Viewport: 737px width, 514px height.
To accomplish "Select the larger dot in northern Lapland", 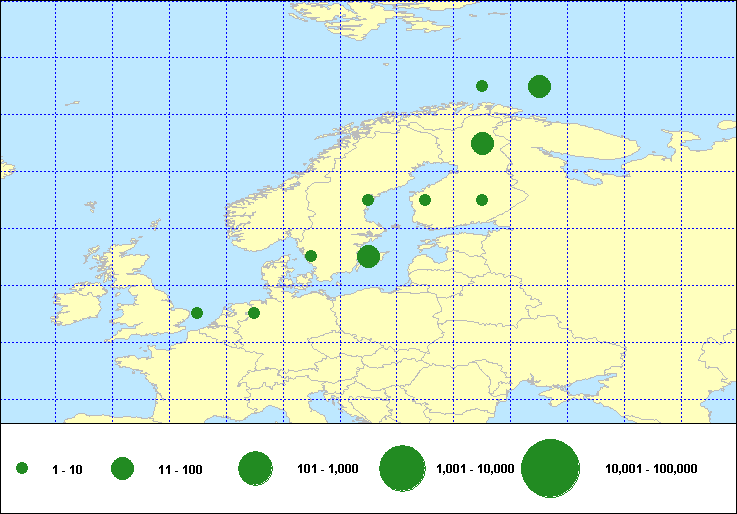I will pyautogui.click(x=482, y=143).
